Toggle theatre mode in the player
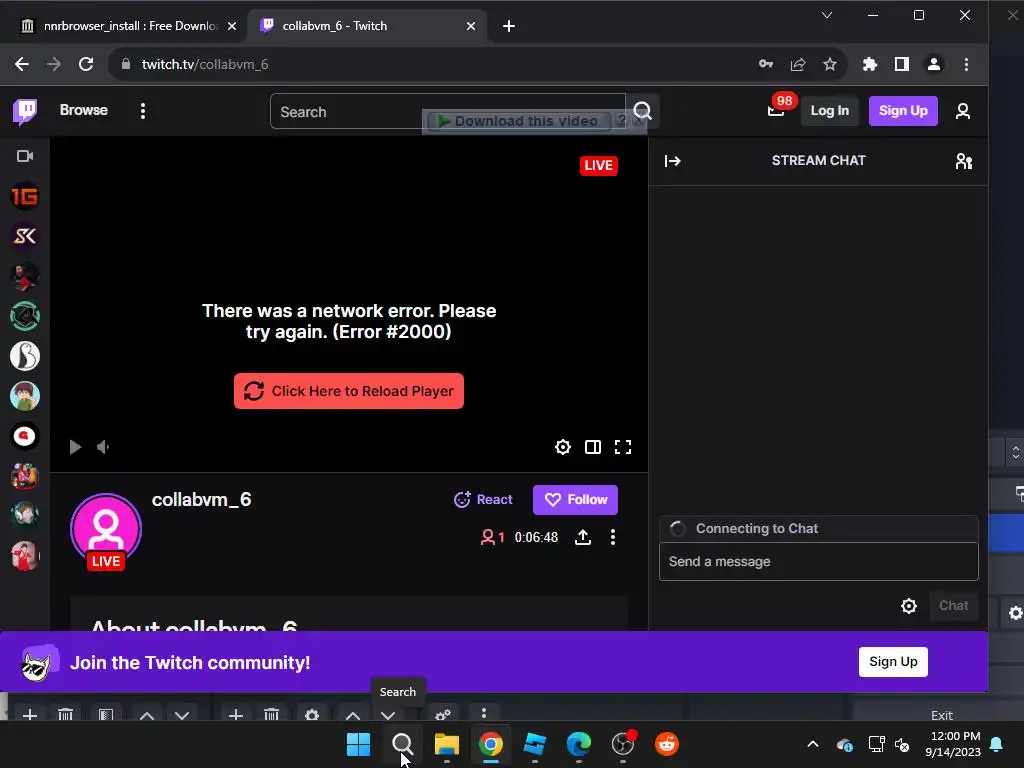1024x768 pixels. (x=593, y=447)
